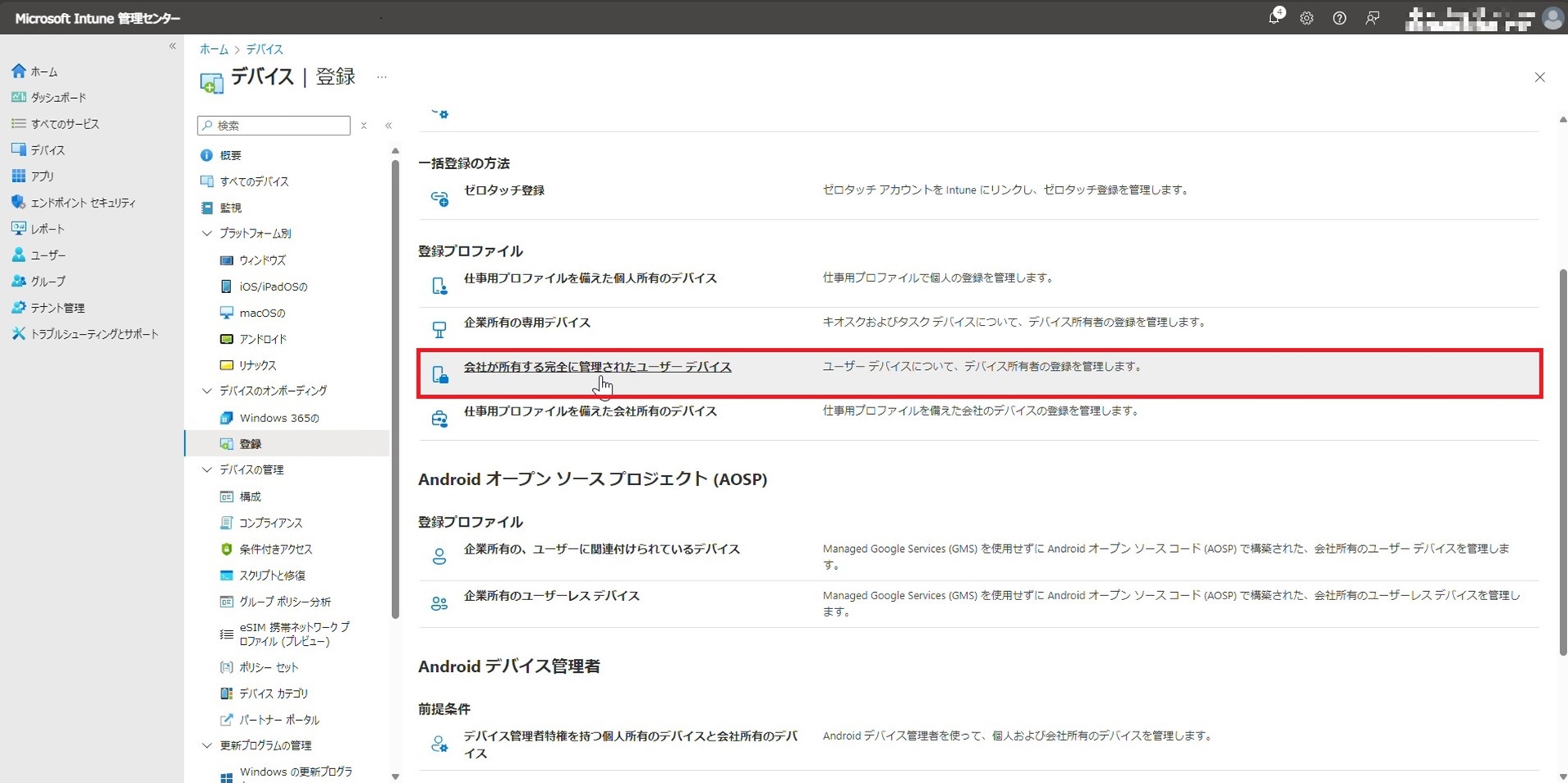This screenshot has width=1568, height=783.
Task: Open エンドポイント セキュリティ in the sidebar
Action: (x=82, y=202)
